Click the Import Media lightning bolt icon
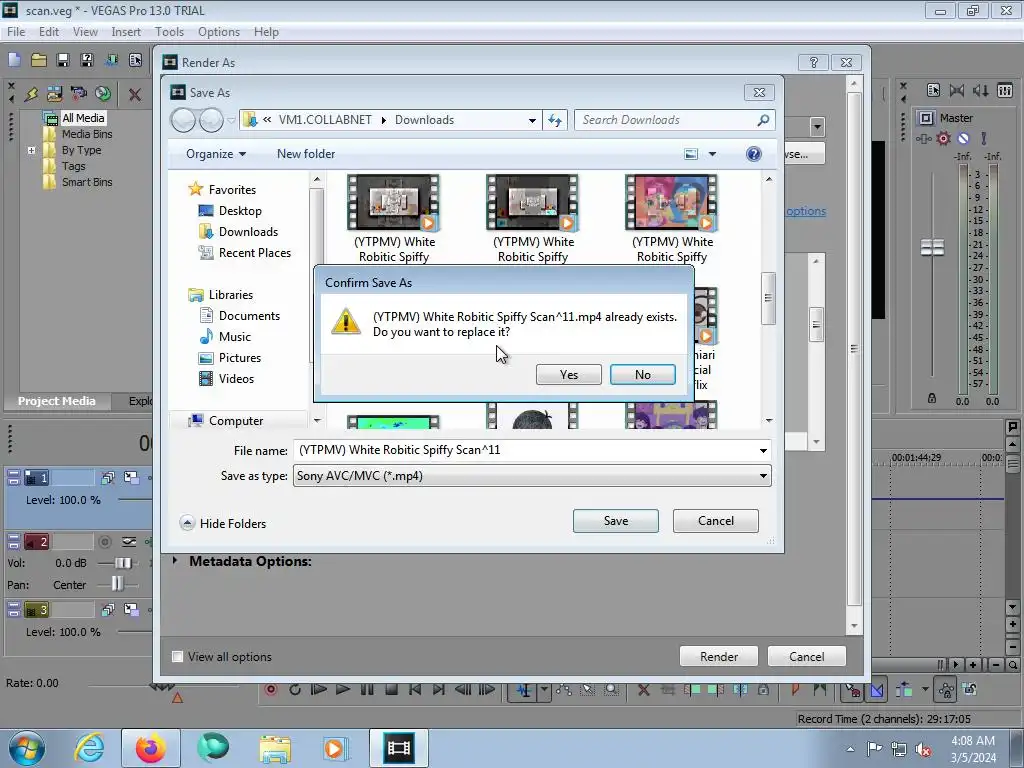The height and width of the screenshot is (768, 1024). pos(31,93)
